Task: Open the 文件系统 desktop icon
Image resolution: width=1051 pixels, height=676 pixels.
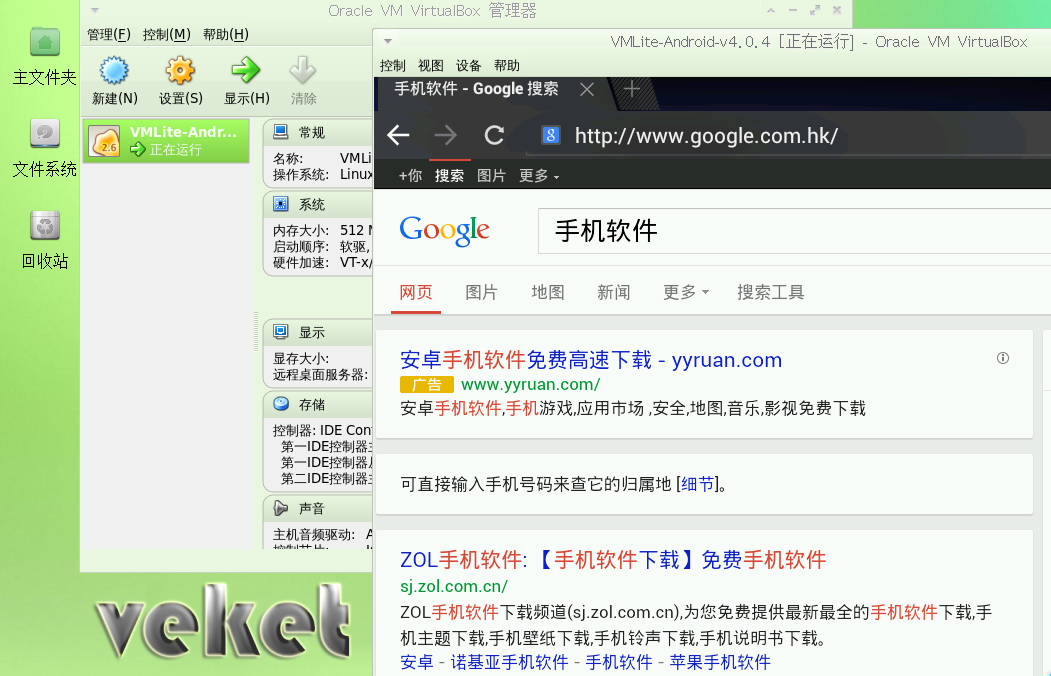Action: pos(45,133)
